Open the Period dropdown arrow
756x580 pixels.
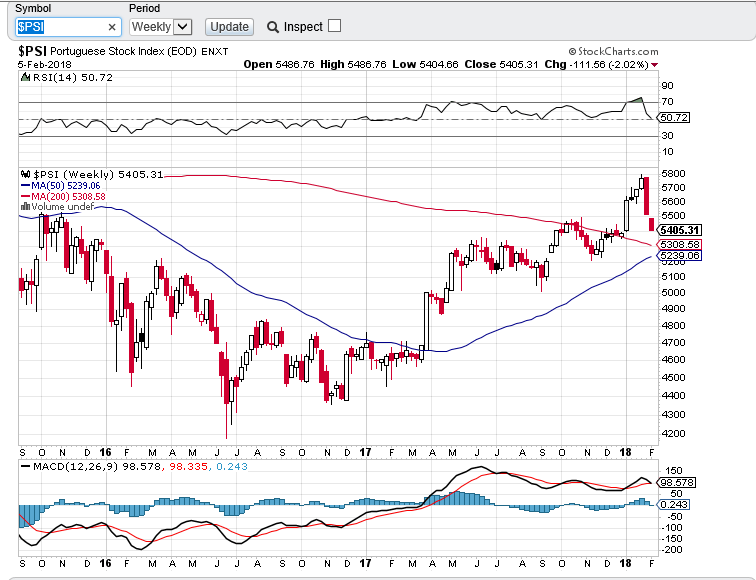tap(183, 27)
